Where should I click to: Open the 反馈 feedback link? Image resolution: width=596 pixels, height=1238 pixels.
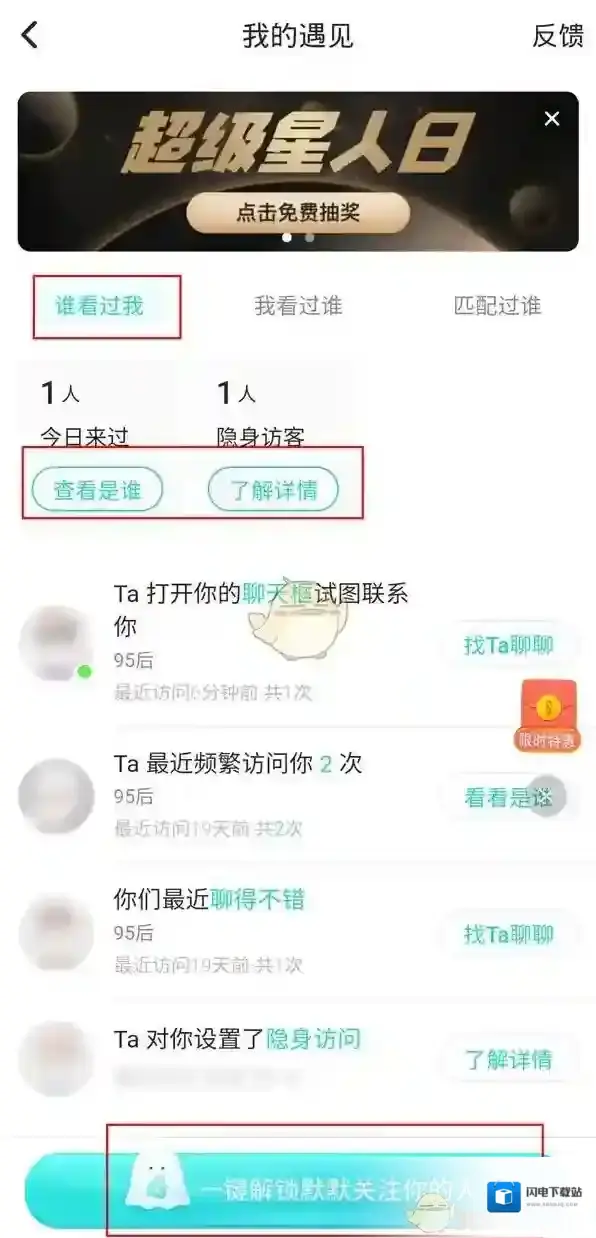[557, 36]
